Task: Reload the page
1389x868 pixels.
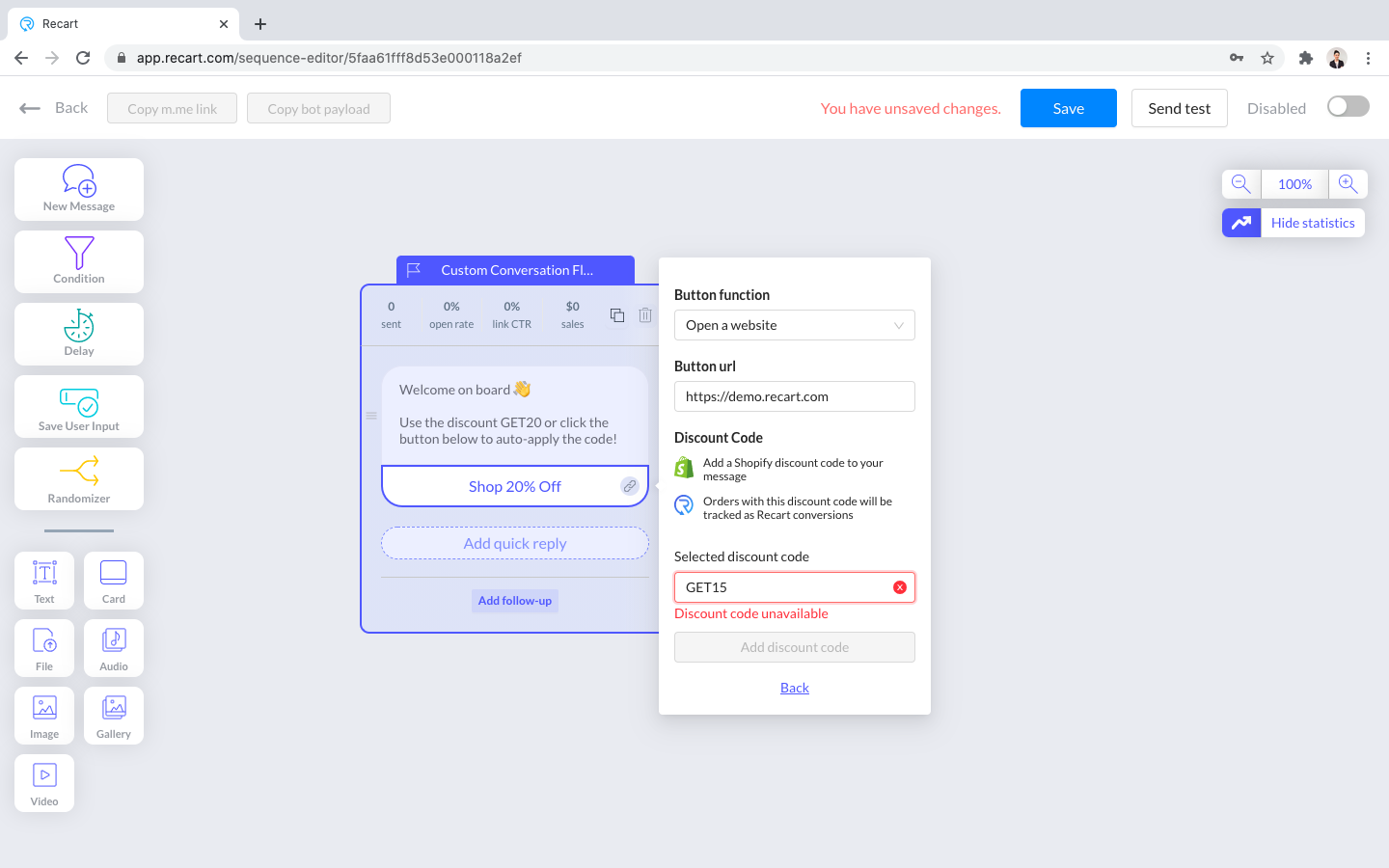Action: [x=83, y=58]
